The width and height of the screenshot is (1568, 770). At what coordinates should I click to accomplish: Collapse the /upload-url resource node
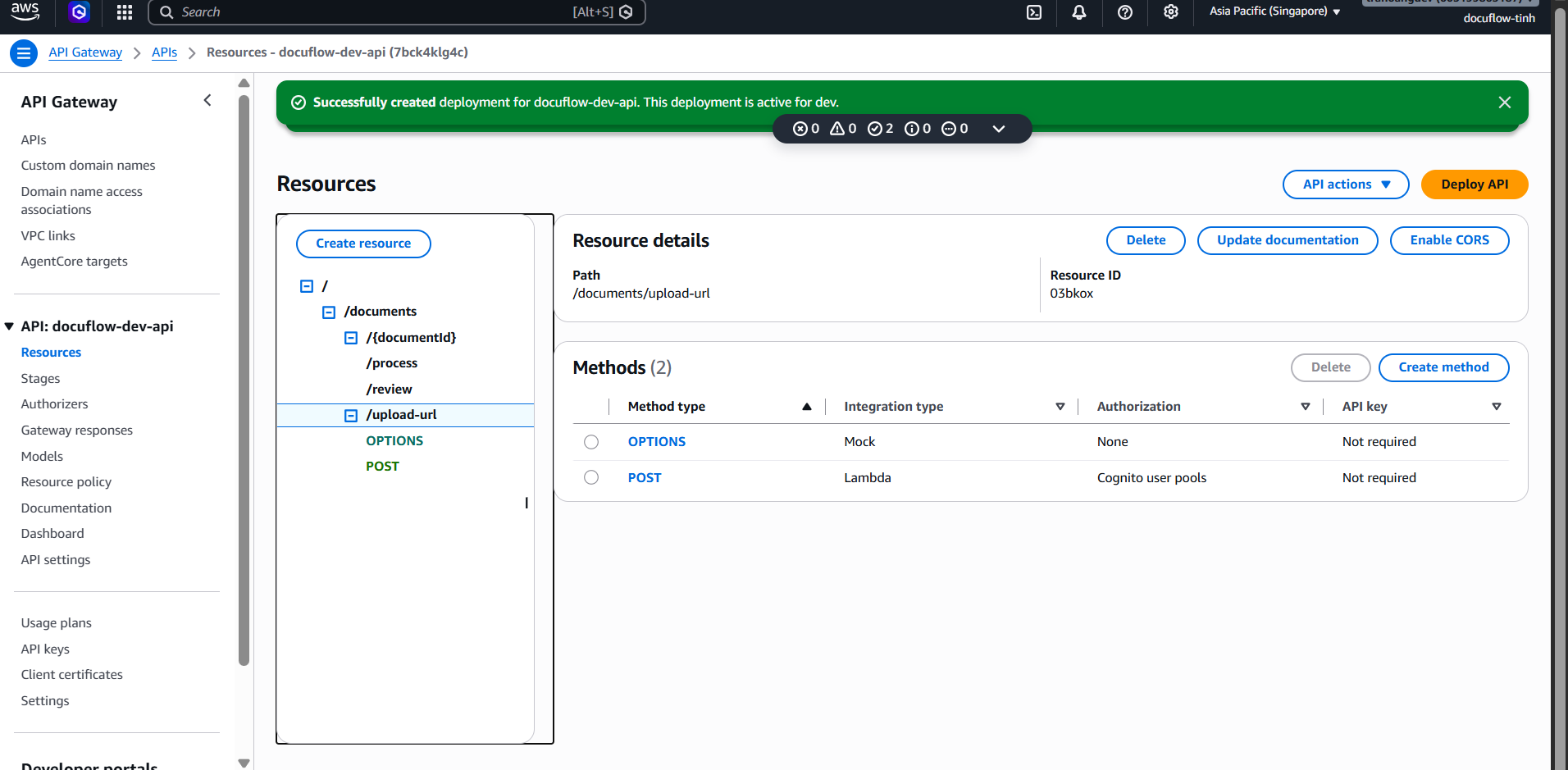(351, 416)
